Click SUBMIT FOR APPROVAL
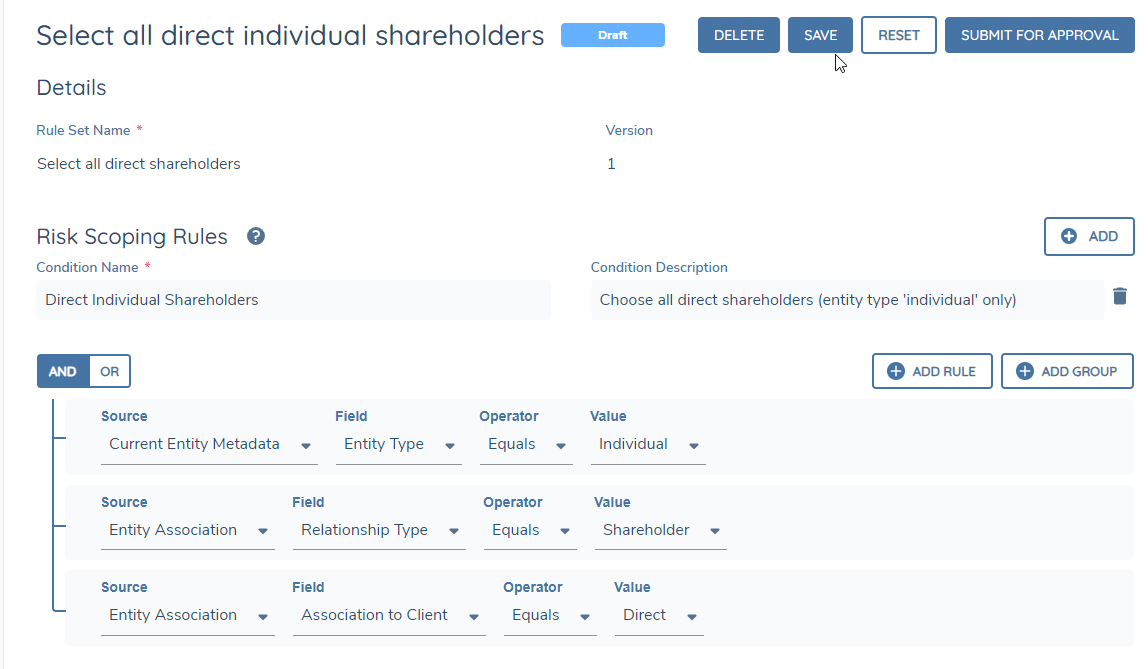 point(1039,35)
